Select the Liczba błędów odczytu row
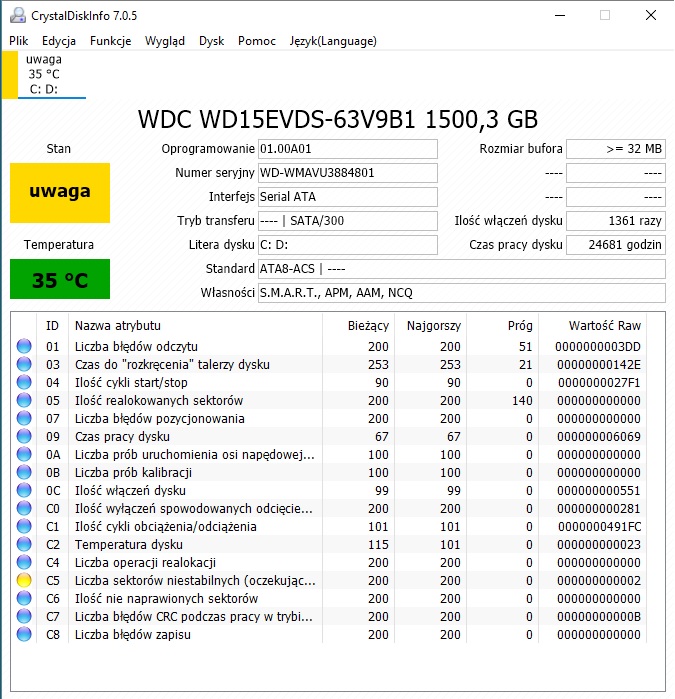Image resolution: width=675 pixels, height=699 pixels. point(329,346)
